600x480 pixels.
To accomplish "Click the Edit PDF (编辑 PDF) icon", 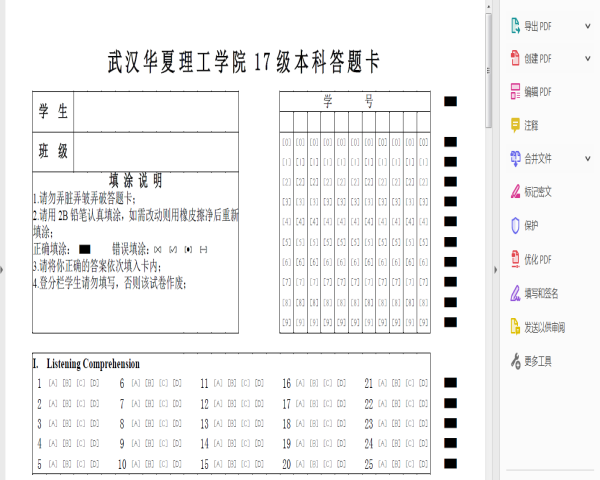I will click(x=515, y=91).
